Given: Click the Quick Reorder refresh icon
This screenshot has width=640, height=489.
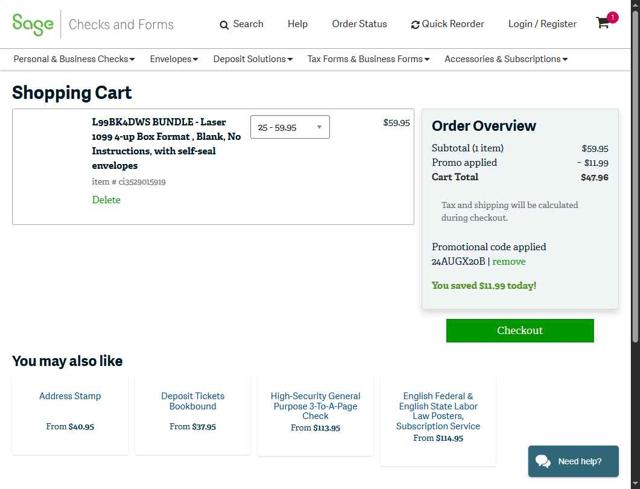Looking at the screenshot, I should [x=415, y=25].
